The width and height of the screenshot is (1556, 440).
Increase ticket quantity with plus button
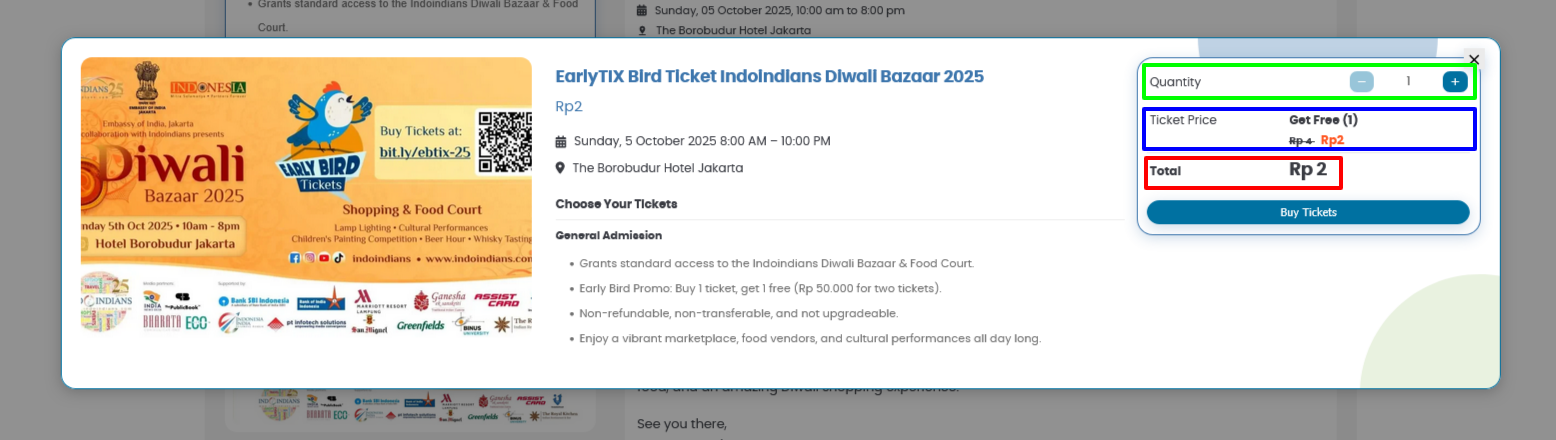pos(1455,82)
